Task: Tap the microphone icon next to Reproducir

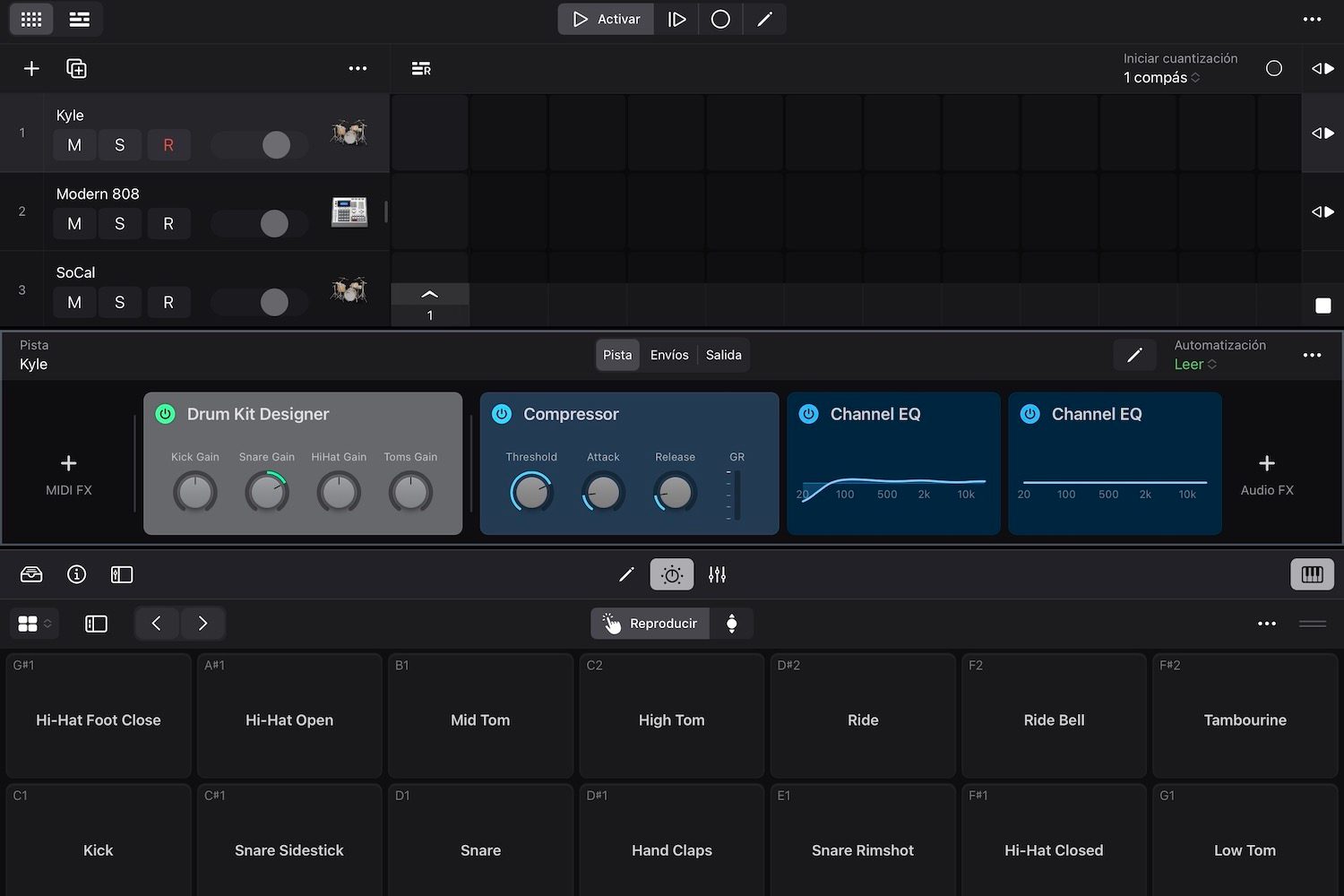Action: (x=732, y=623)
